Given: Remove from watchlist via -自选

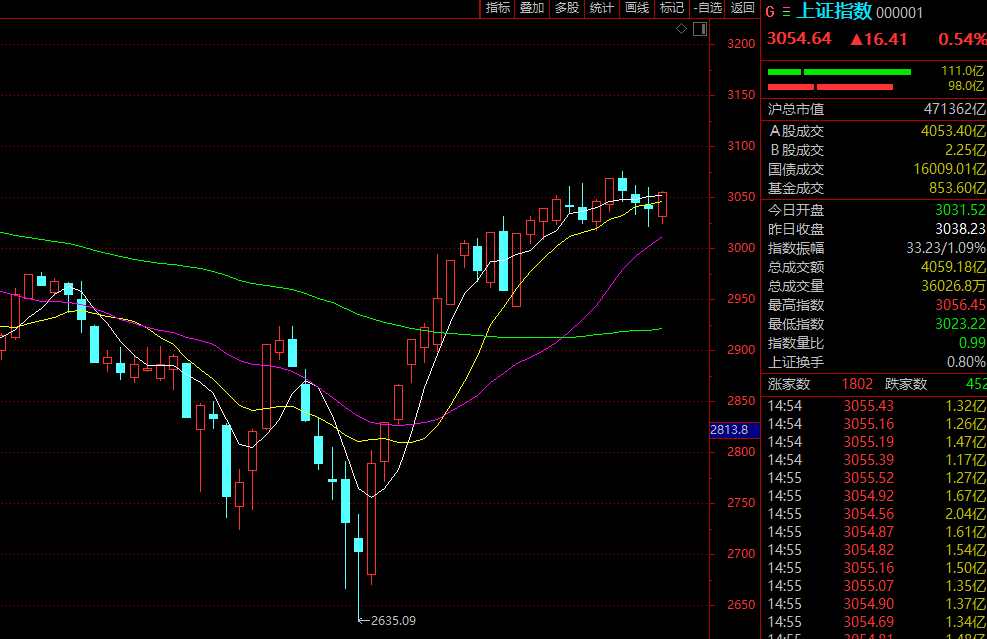Looking at the screenshot, I should pos(708,8).
